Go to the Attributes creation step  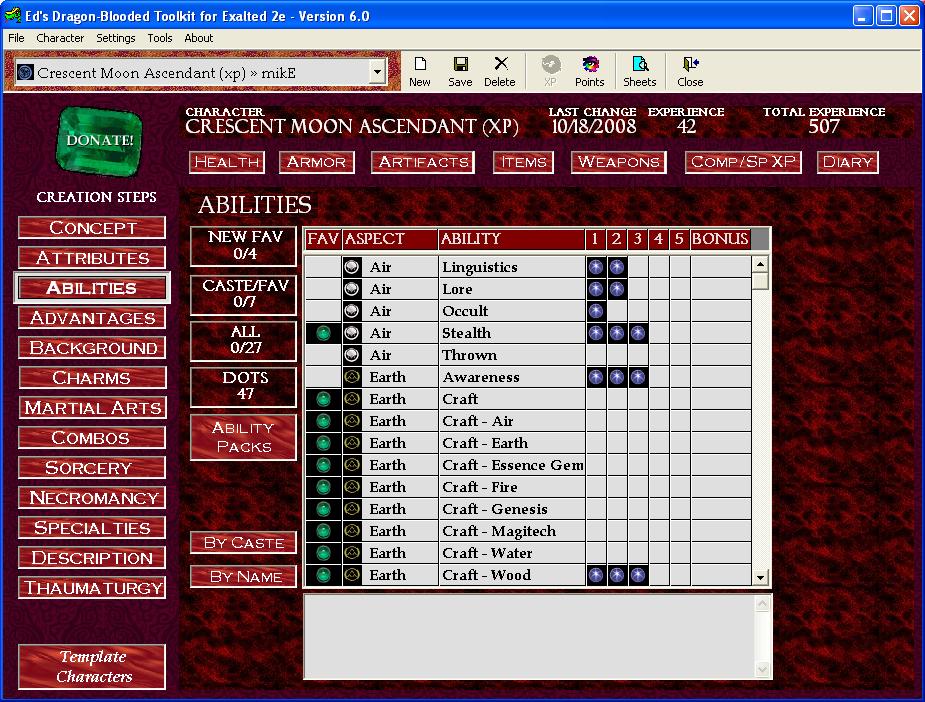[92, 258]
